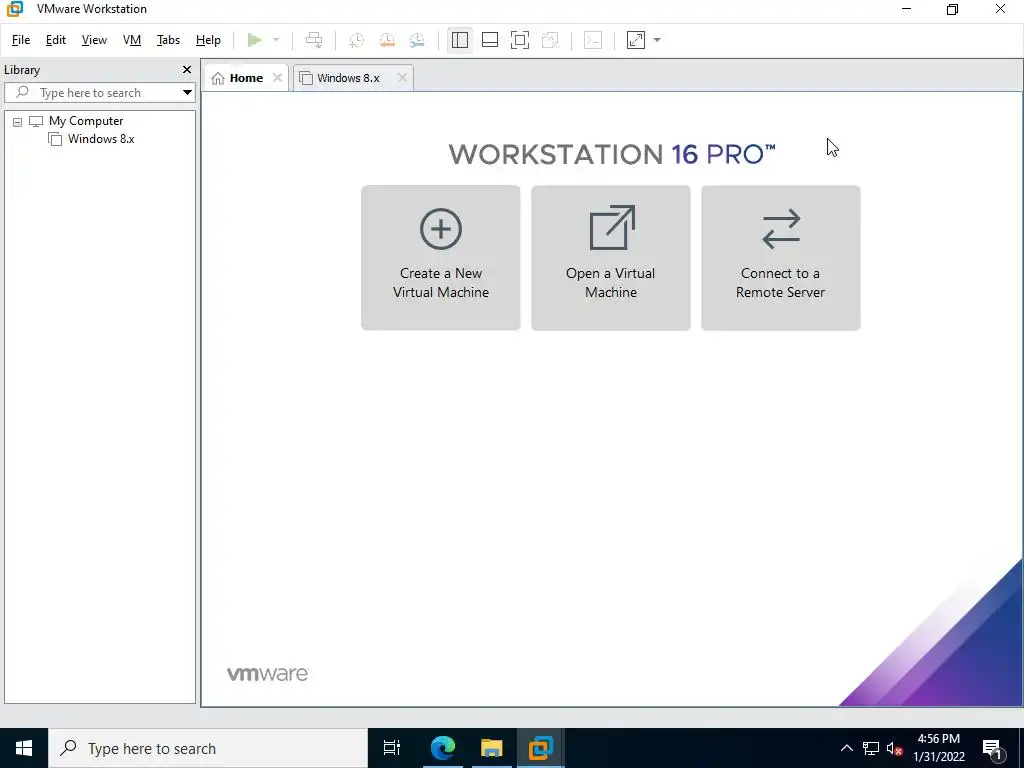Image resolution: width=1024 pixels, height=768 pixels.
Task: Click Send Ctrl+Alt+Del toolbar icon
Action: click(x=314, y=40)
